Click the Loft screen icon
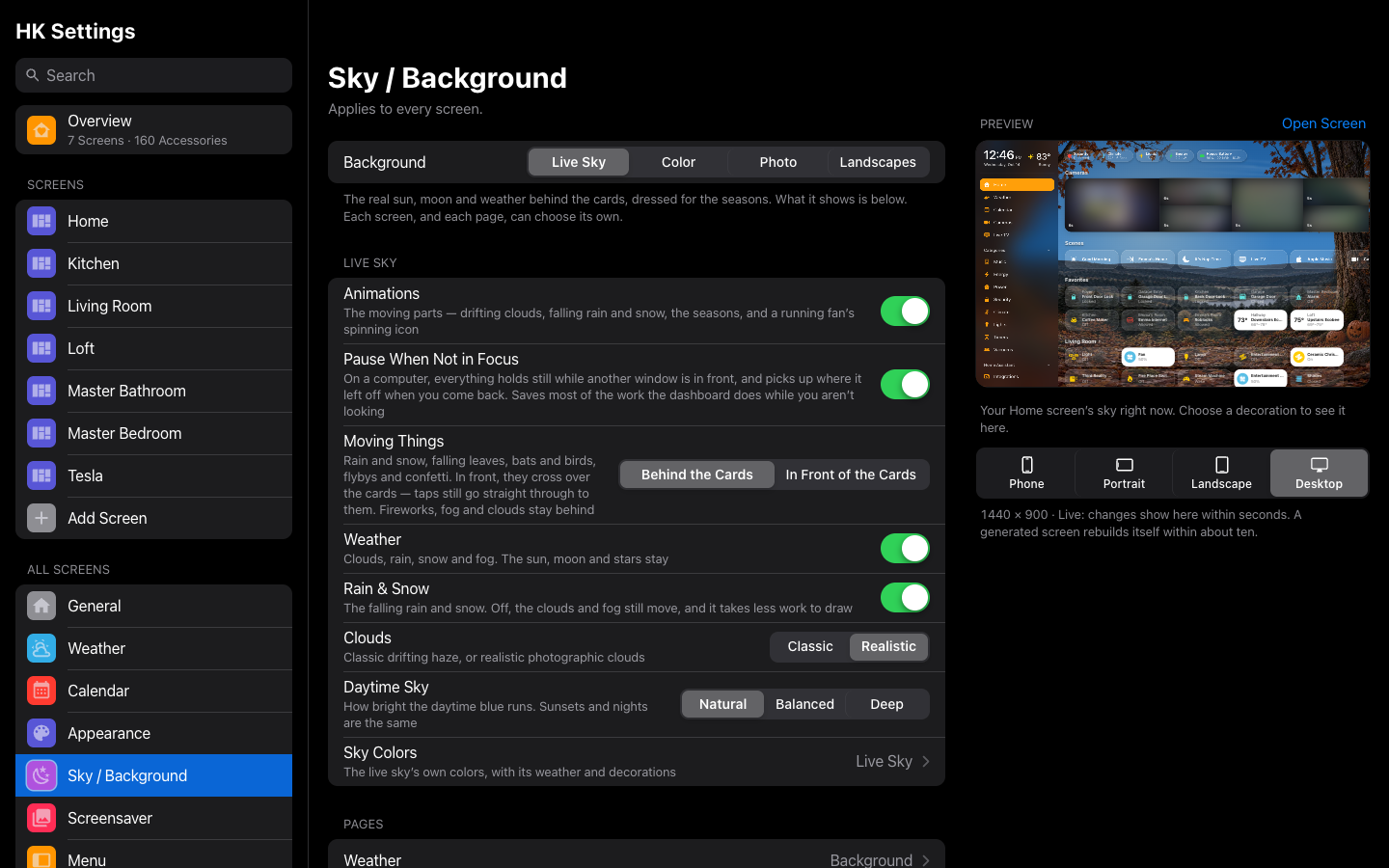The image size is (1389, 868). point(41,348)
